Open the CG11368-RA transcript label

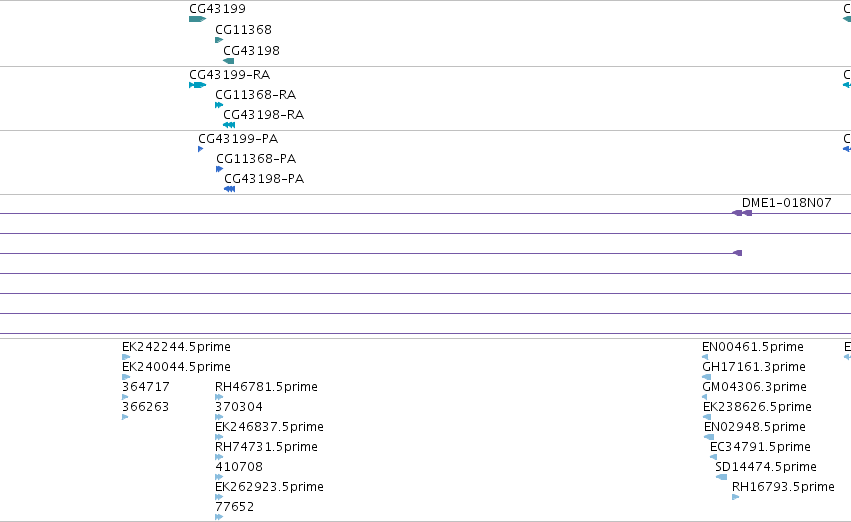pos(256,94)
